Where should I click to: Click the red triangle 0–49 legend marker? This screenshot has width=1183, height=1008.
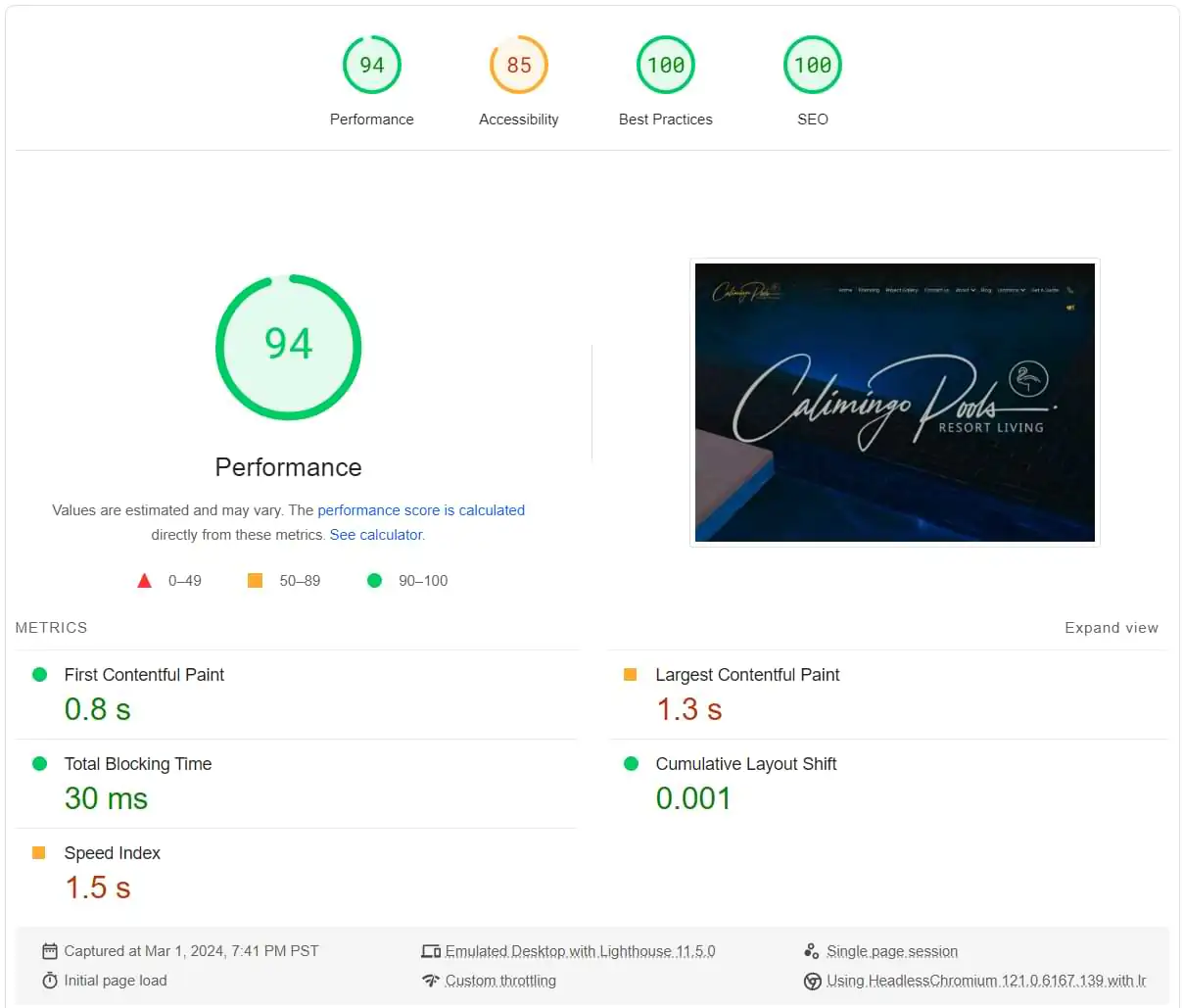point(145,581)
